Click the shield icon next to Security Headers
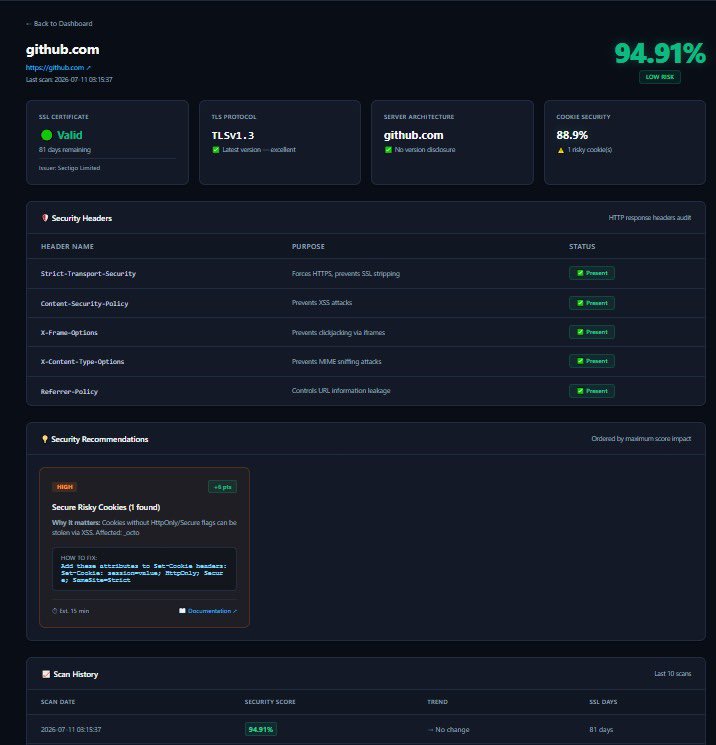The width and height of the screenshot is (716, 745). (x=45, y=218)
